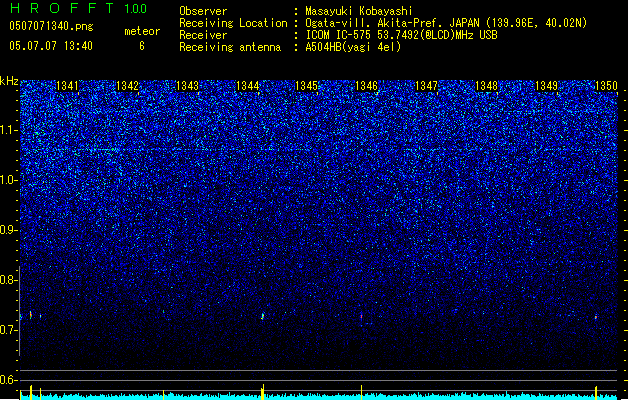Click the Receiving antenna label
Screen dimensions: 629x400
230,47
